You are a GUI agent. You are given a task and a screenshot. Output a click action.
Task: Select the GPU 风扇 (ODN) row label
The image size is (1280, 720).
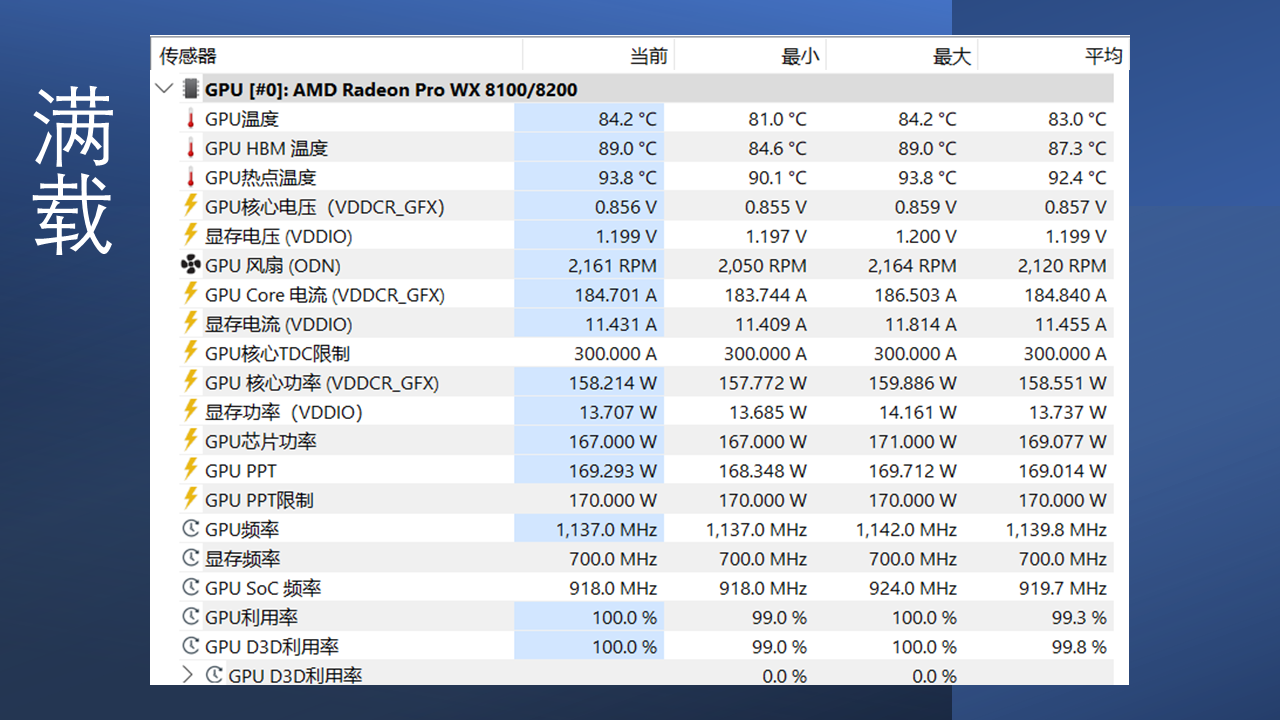(273, 265)
